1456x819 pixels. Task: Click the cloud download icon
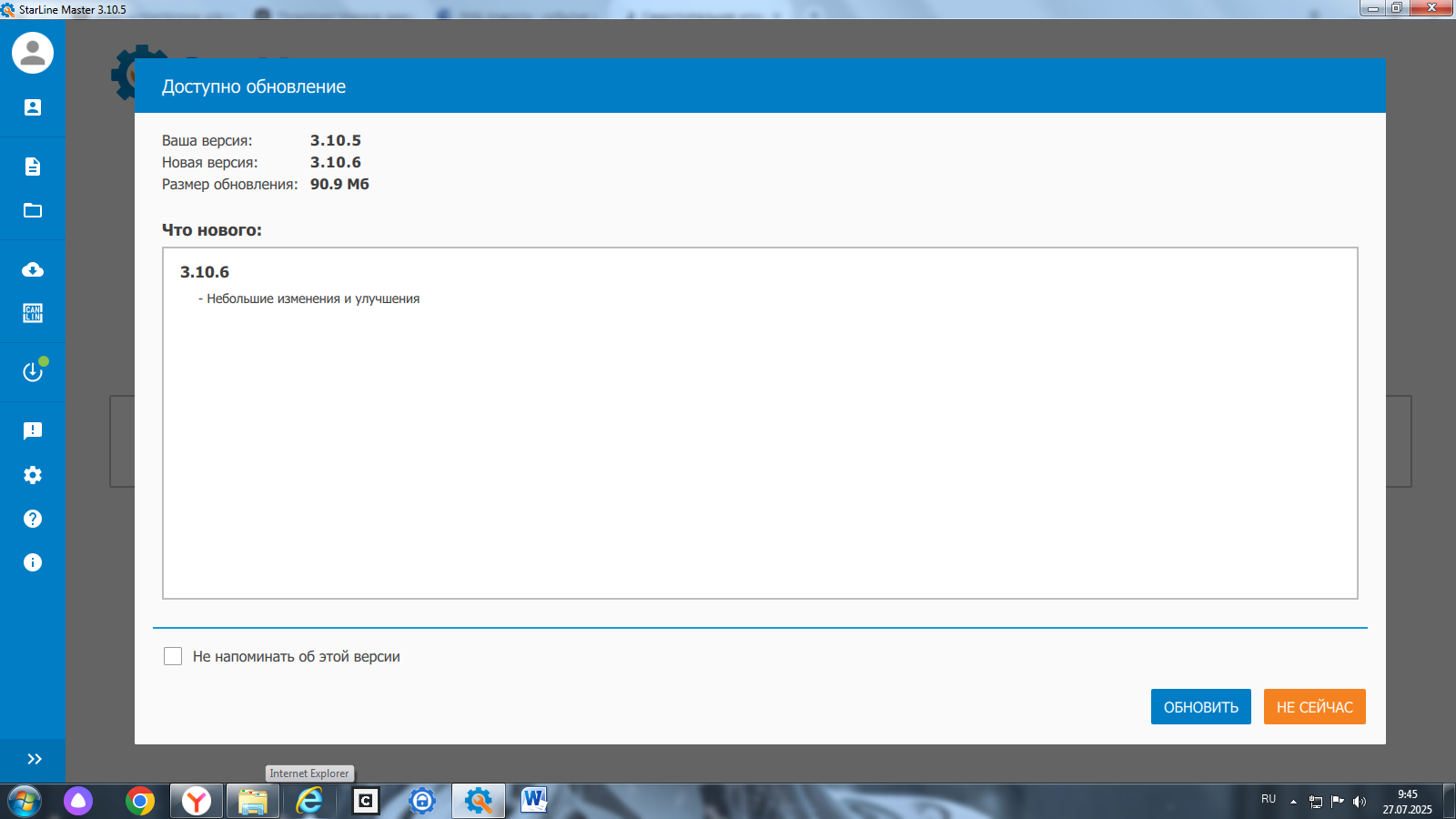pyautogui.click(x=33, y=269)
